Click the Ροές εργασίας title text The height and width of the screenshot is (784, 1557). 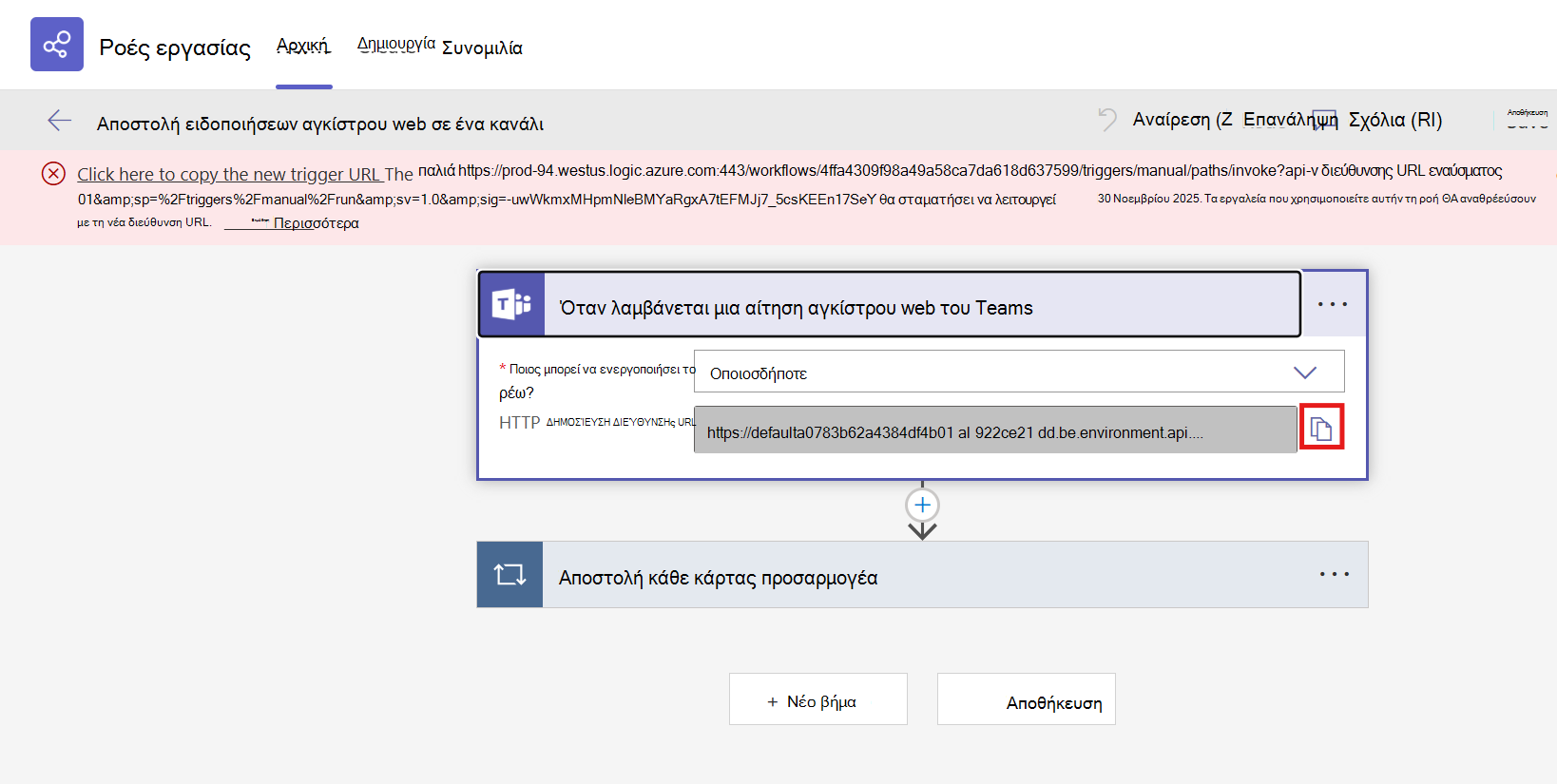[175, 48]
